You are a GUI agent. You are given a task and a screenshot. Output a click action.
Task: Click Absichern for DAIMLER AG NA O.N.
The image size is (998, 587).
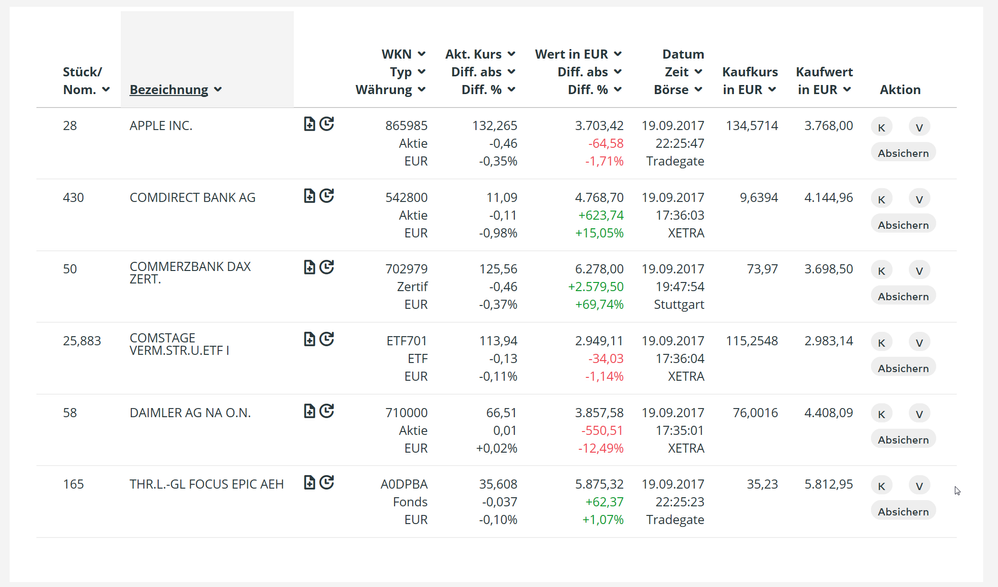(x=903, y=440)
